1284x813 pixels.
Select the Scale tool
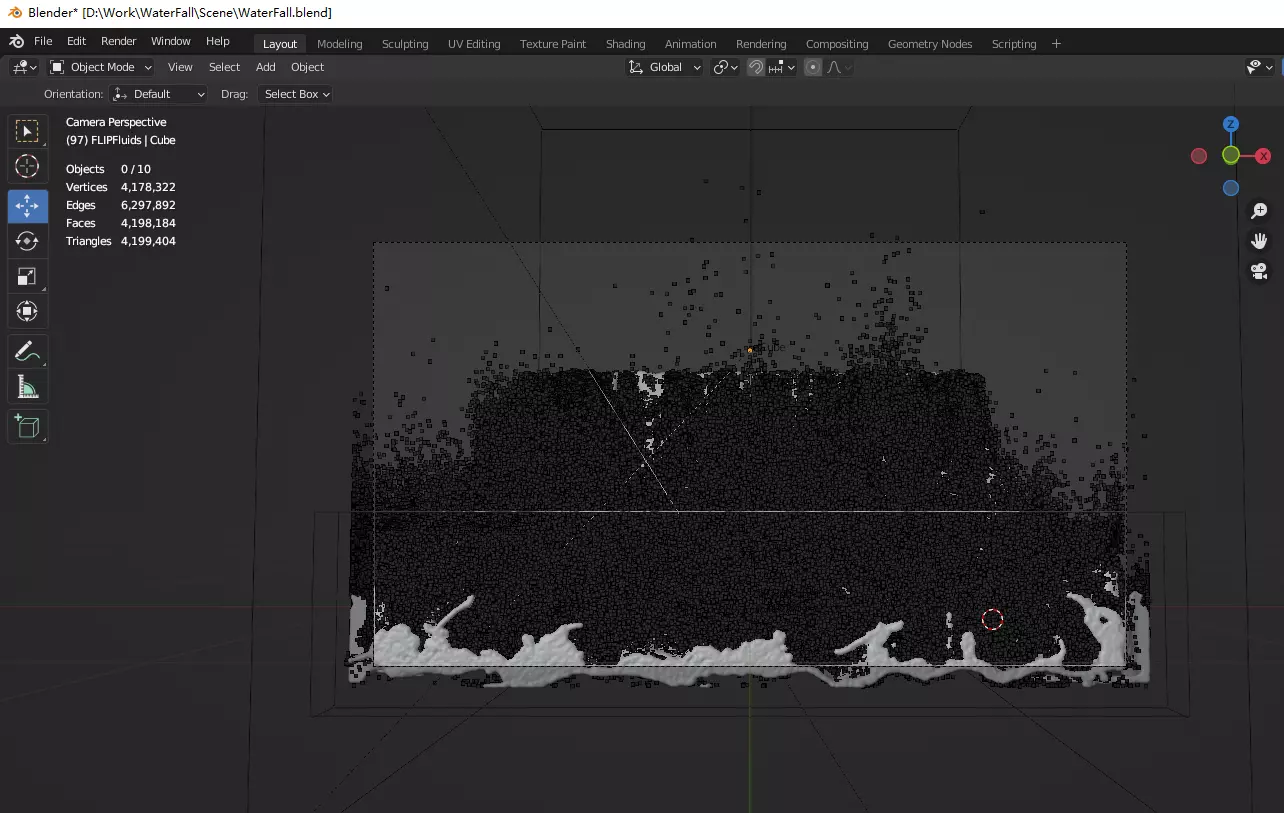pos(27,276)
